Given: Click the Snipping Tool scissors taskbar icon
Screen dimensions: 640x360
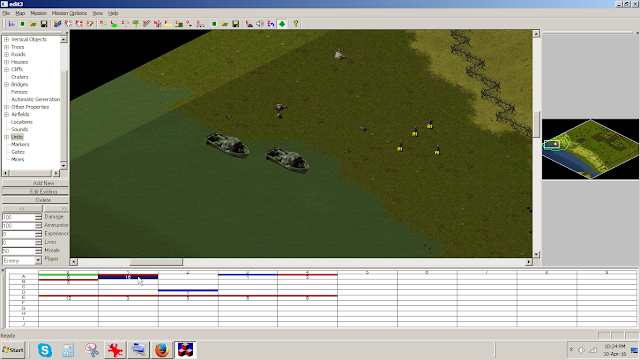Looking at the screenshot, I should 92,350.
